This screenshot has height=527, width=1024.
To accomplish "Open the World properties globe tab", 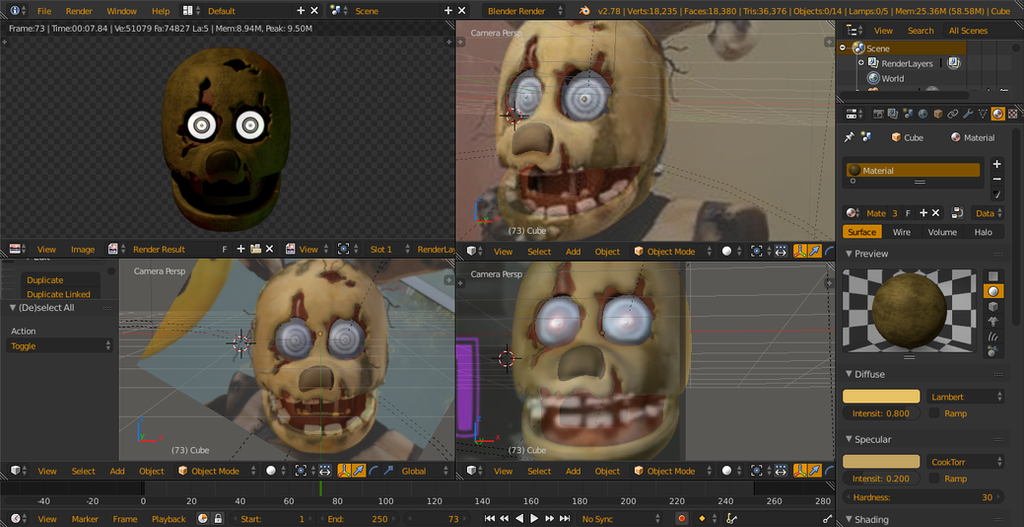I will tap(923, 114).
